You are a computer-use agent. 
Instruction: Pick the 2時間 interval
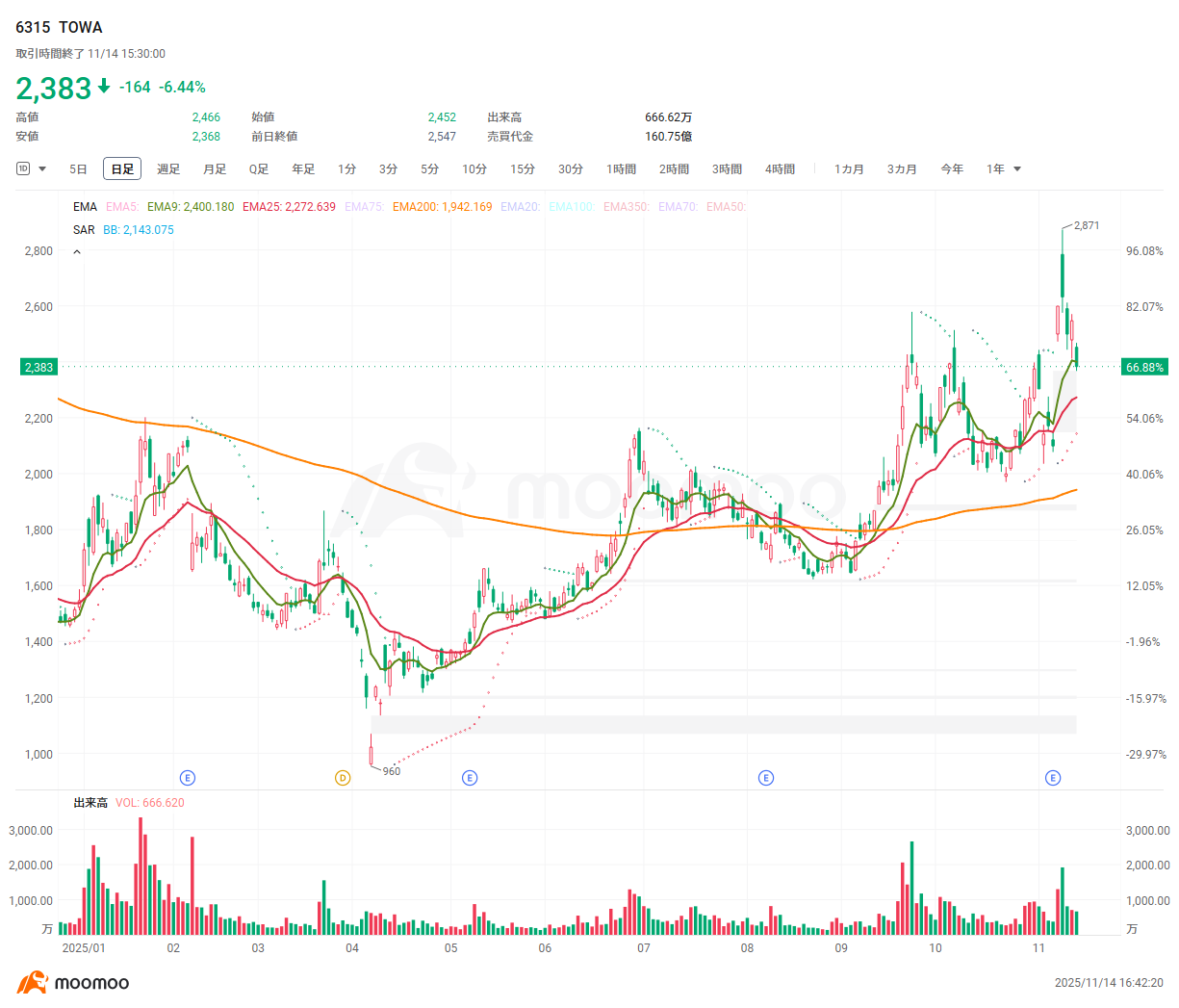(x=675, y=169)
